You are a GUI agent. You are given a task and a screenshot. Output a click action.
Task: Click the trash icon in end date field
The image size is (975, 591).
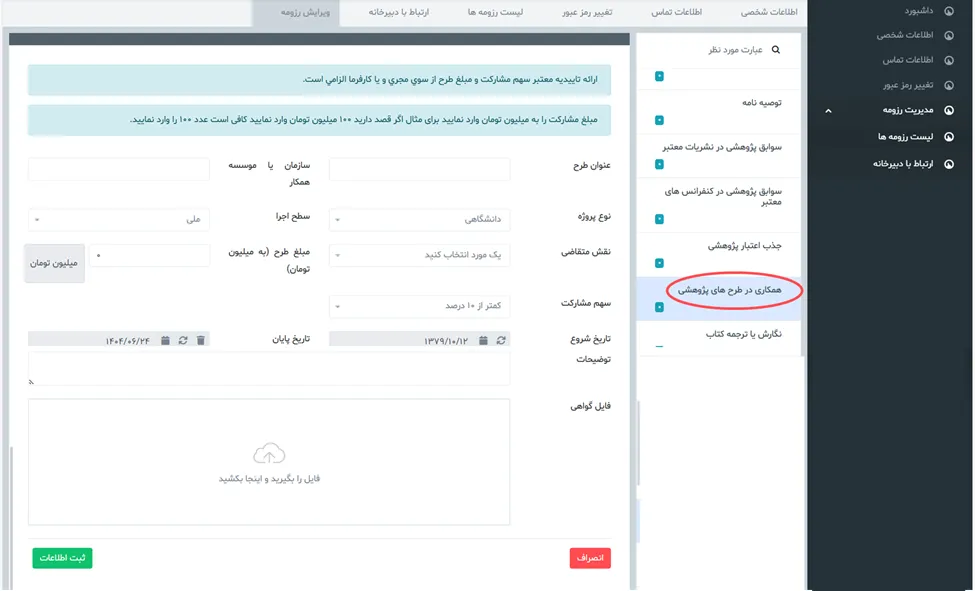point(201,341)
